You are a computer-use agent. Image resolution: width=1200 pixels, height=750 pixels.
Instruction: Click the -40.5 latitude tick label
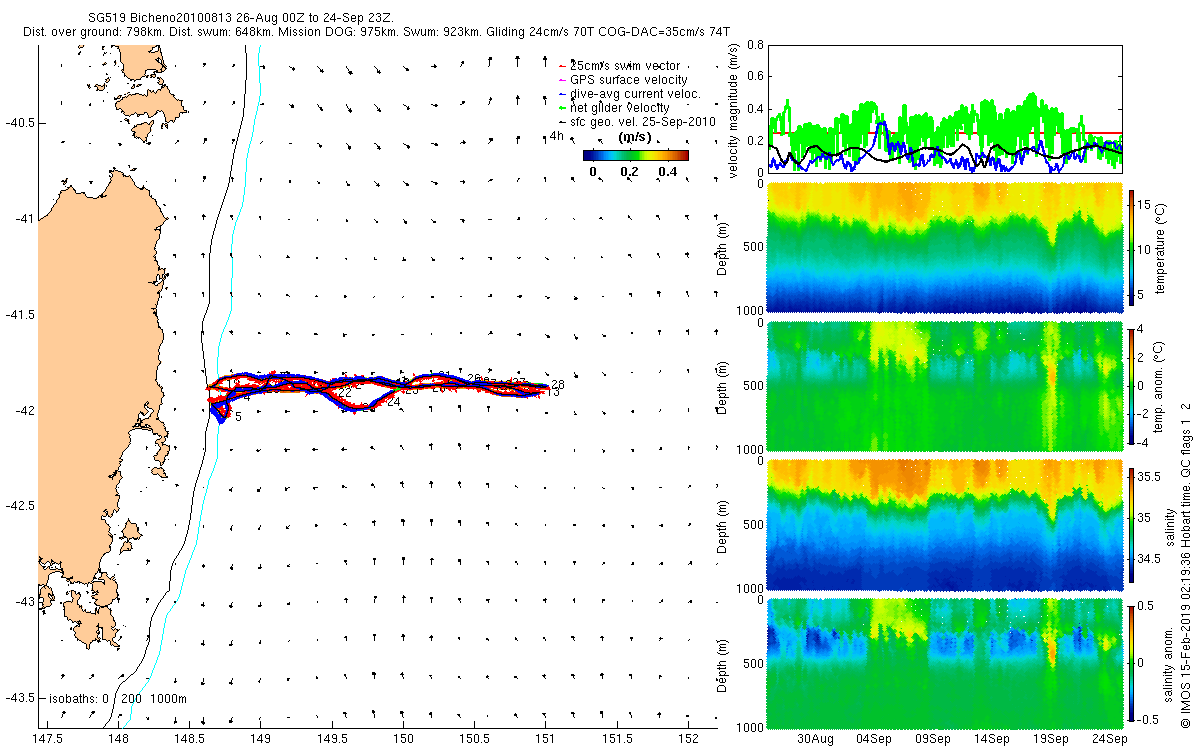click(18, 123)
